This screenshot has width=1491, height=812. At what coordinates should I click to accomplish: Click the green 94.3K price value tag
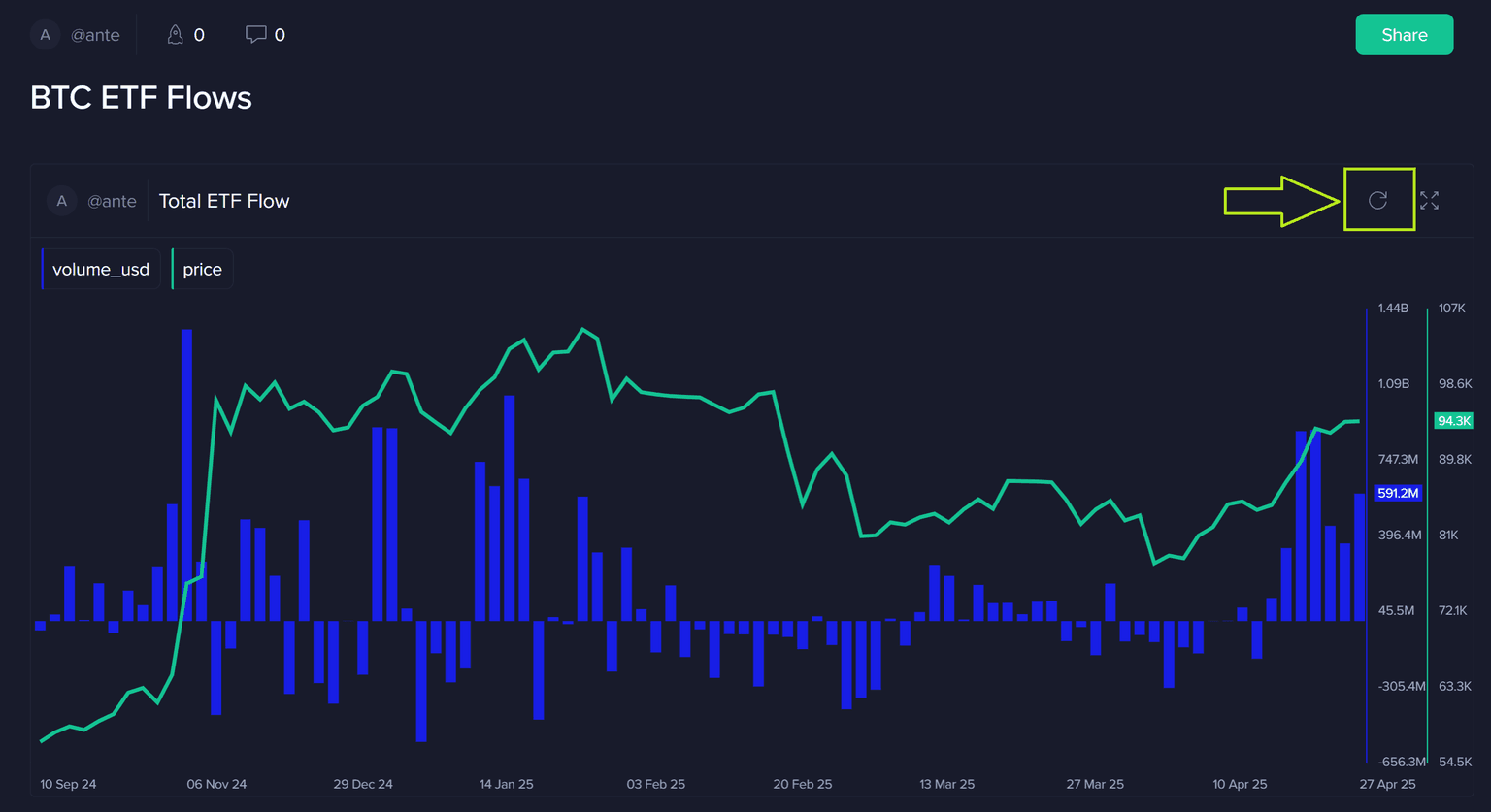[x=1453, y=421]
